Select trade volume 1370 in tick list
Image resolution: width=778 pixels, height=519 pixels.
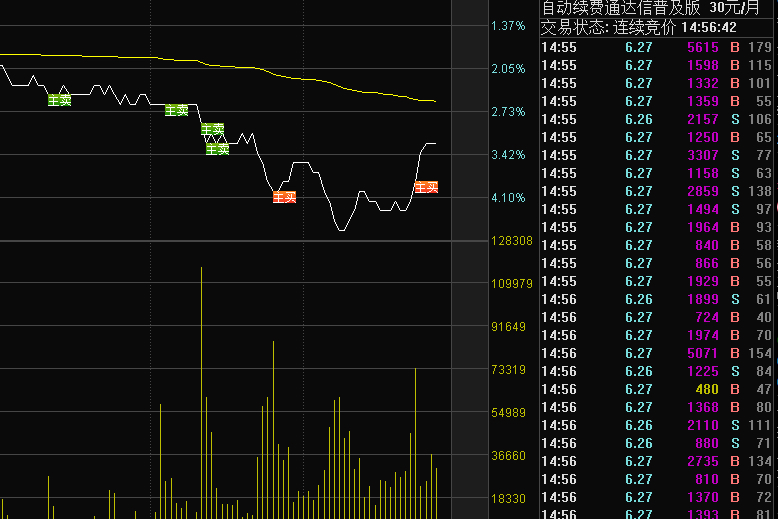tap(703, 497)
